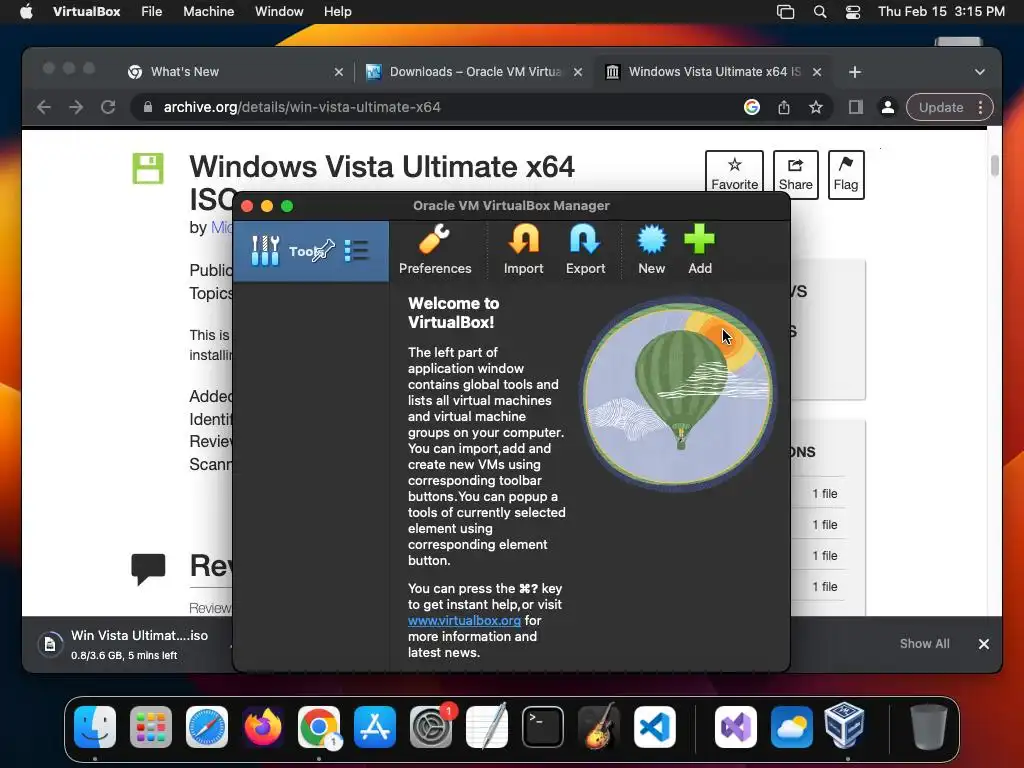Open the Tools list menu icon
Image resolution: width=1024 pixels, height=768 pixels.
[357, 251]
